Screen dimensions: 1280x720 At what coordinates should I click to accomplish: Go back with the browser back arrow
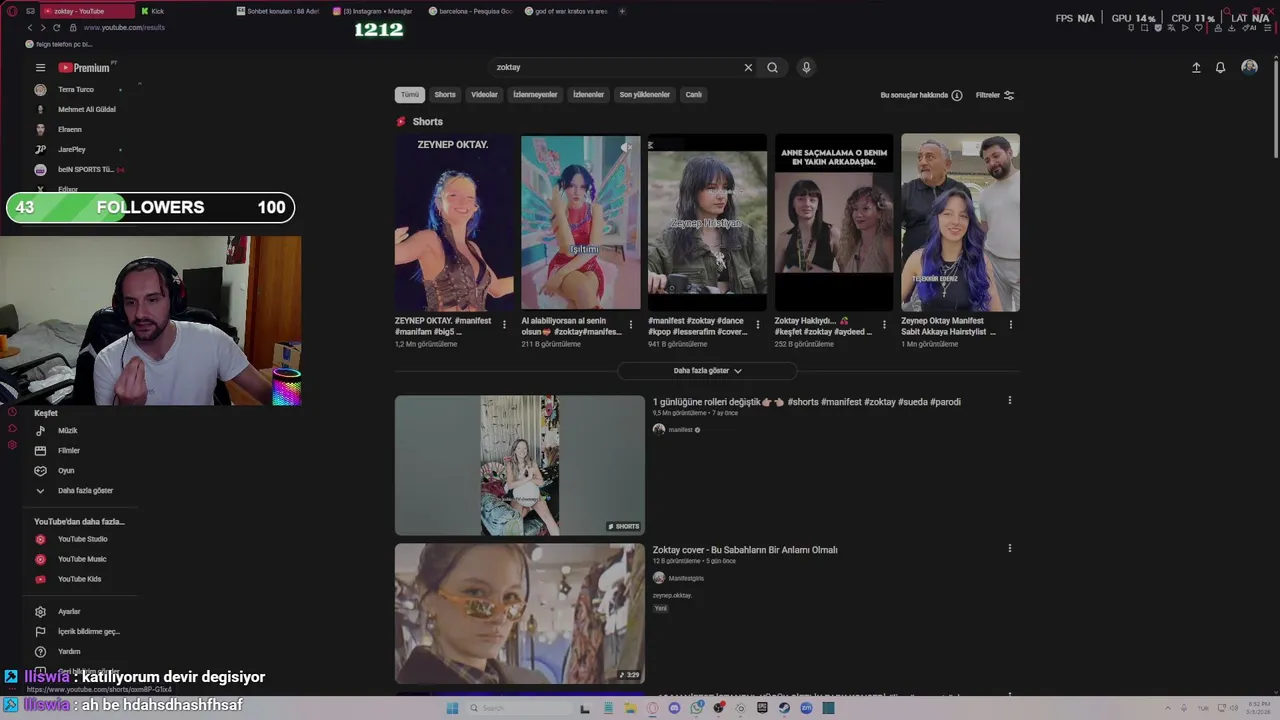[x=29, y=28]
